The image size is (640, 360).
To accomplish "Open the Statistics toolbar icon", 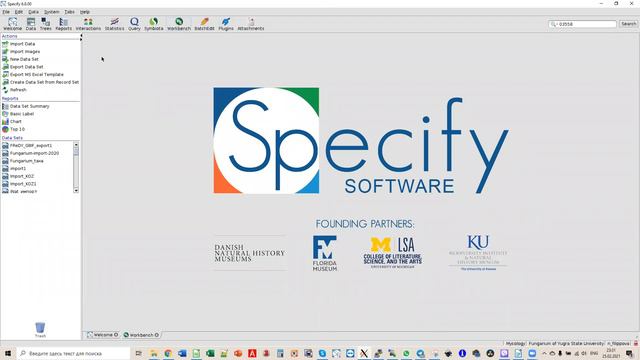I will [x=115, y=24].
